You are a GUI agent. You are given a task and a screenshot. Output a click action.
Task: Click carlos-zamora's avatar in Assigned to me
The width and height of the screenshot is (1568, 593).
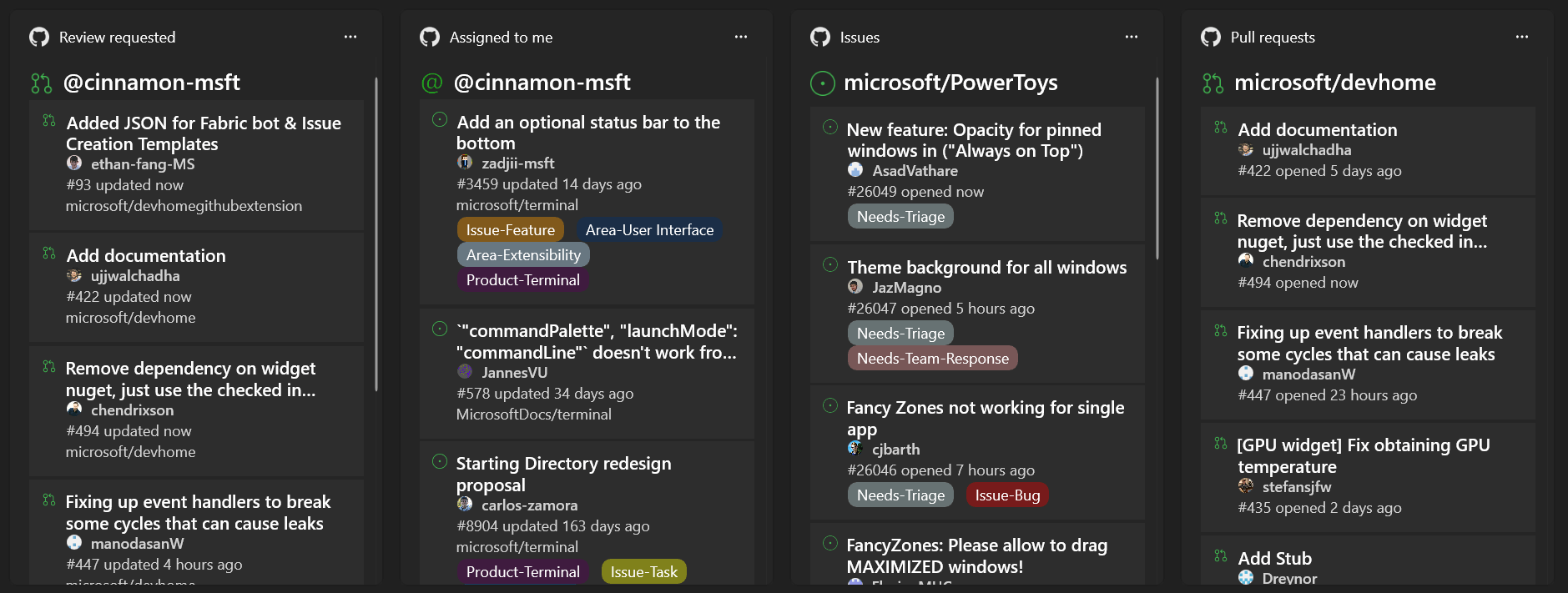(x=465, y=505)
